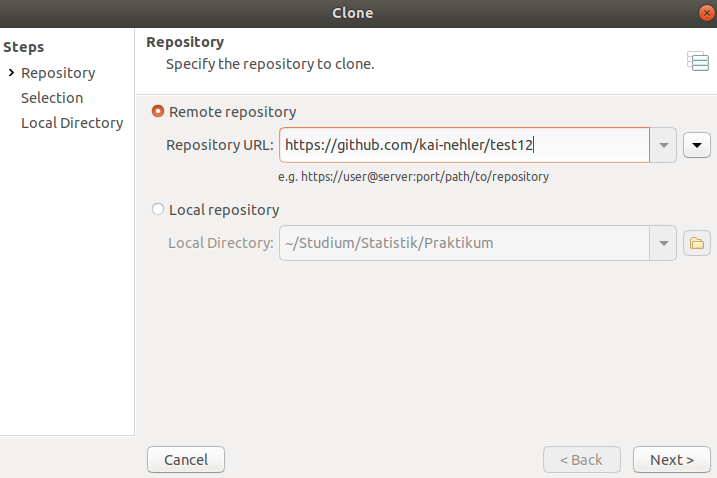This screenshot has width=717, height=478.
Task: Click the chevron marker beside Repository step
Action: 11,72
